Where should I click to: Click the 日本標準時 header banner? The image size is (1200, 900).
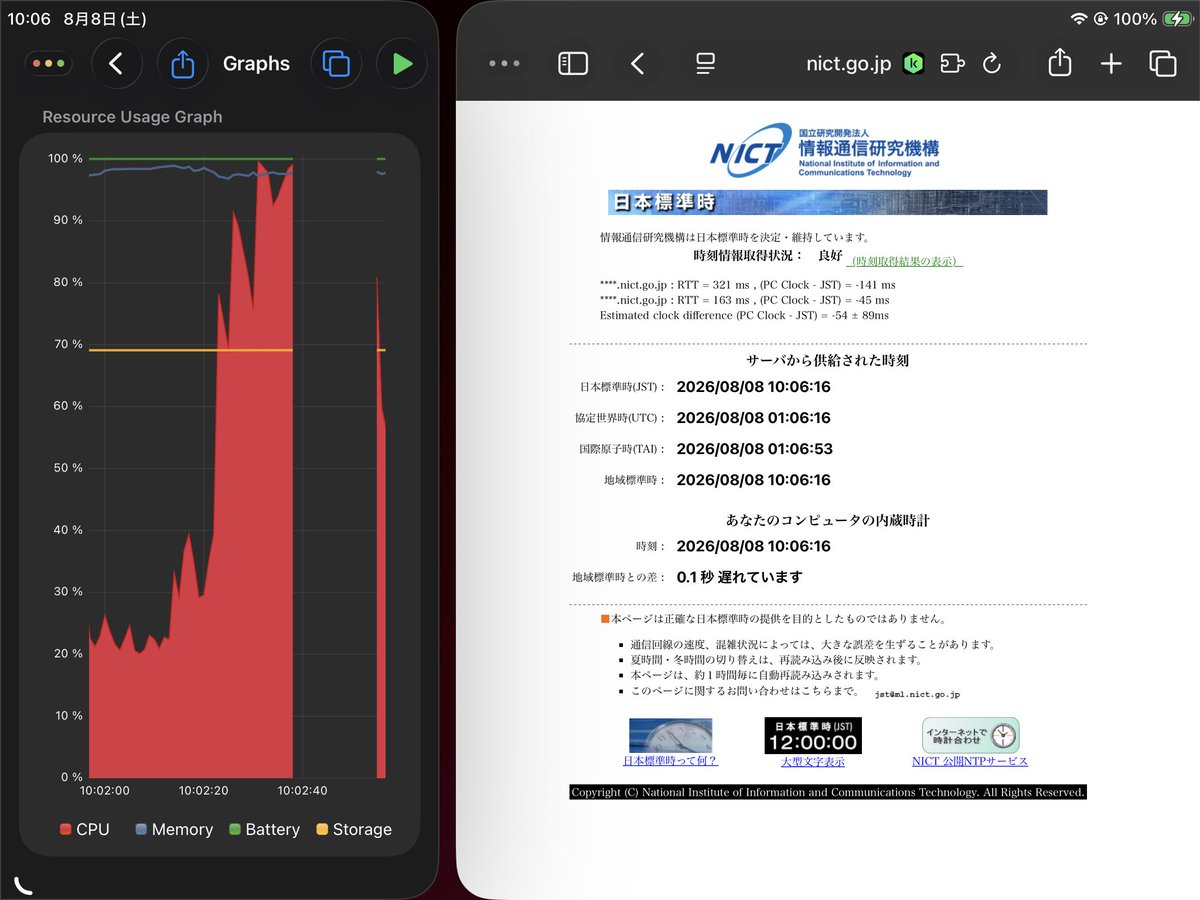pos(827,202)
